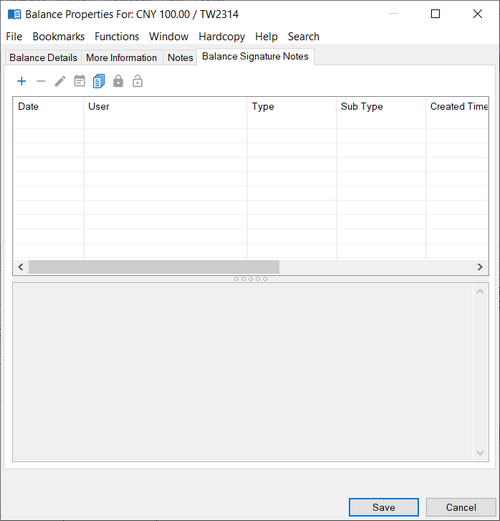Open the File menu
This screenshot has height=521, width=500.
click(14, 36)
